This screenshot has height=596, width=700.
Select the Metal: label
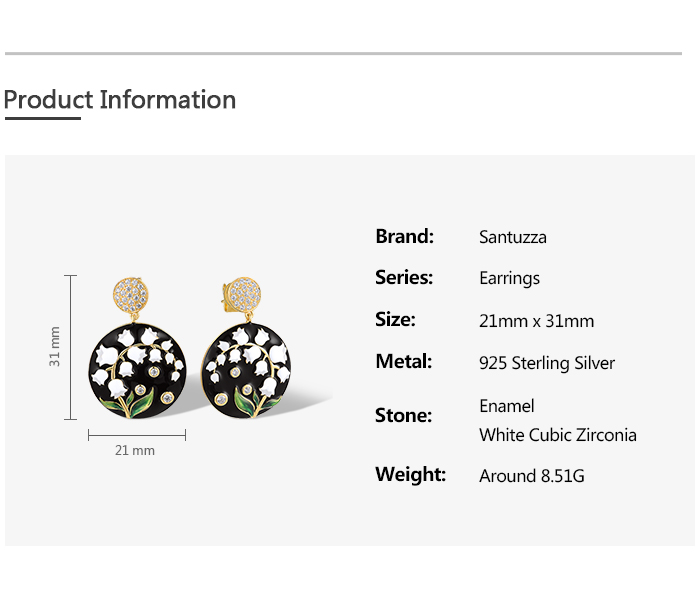pos(403,362)
